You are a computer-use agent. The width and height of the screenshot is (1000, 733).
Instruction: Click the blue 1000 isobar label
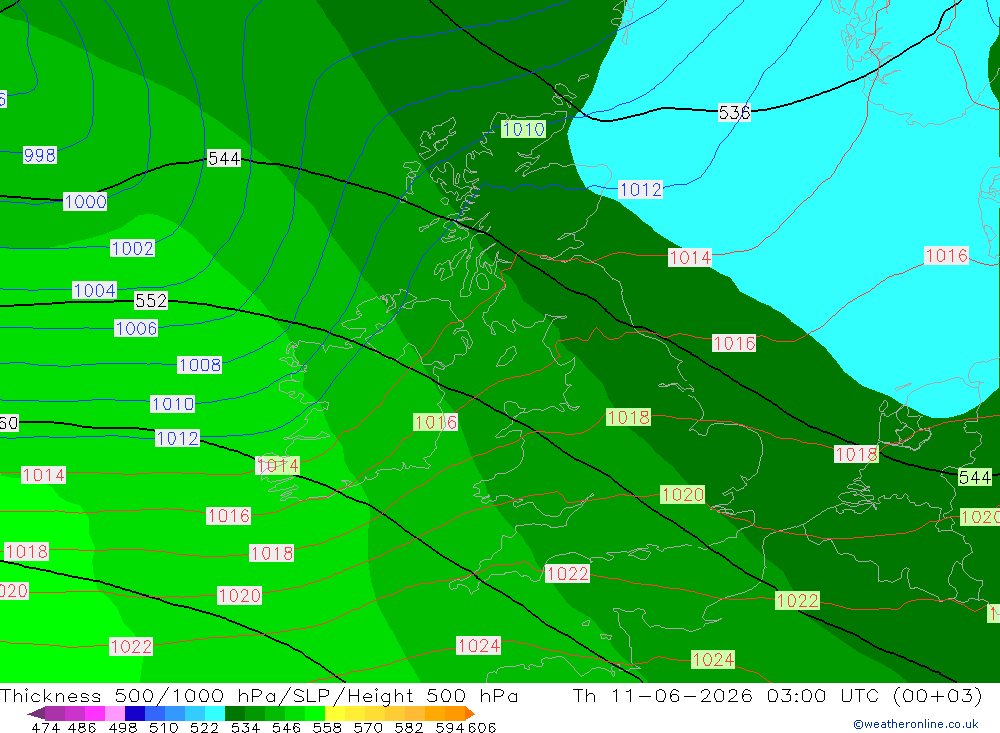click(85, 202)
